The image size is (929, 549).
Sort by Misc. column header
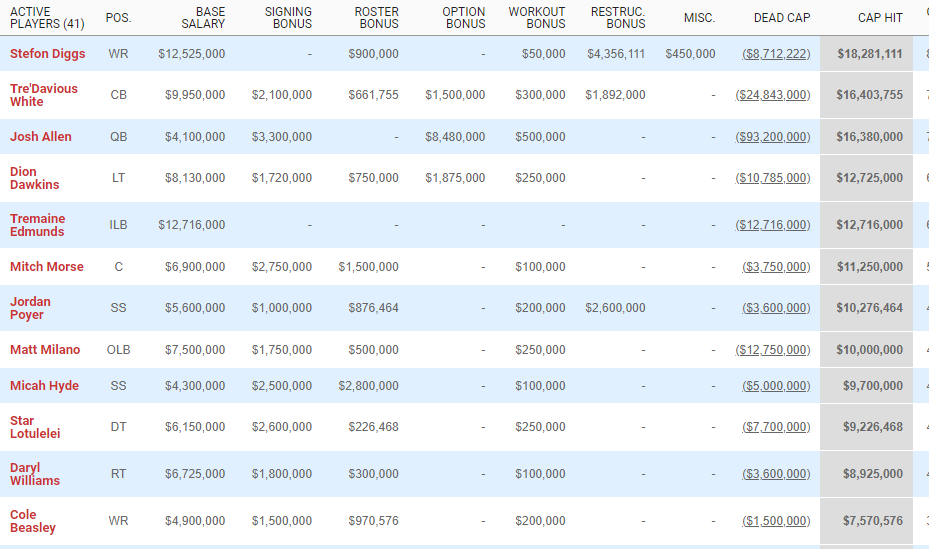(x=699, y=18)
